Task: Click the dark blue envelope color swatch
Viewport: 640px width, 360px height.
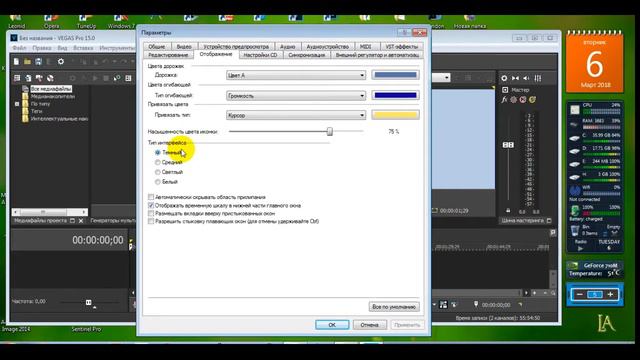Action: (396, 95)
